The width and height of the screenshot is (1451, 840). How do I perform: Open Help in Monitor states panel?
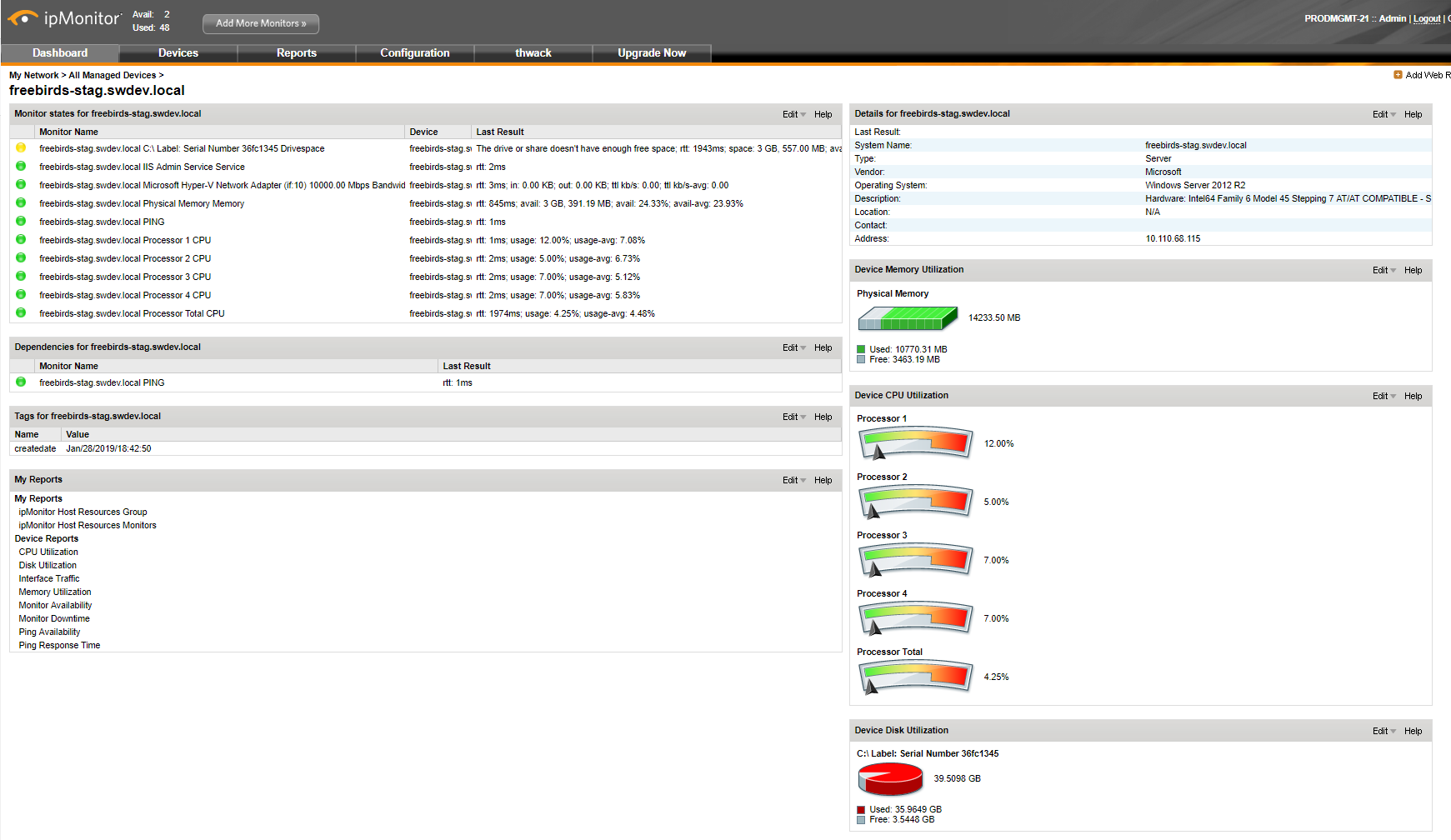(x=823, y=114)
